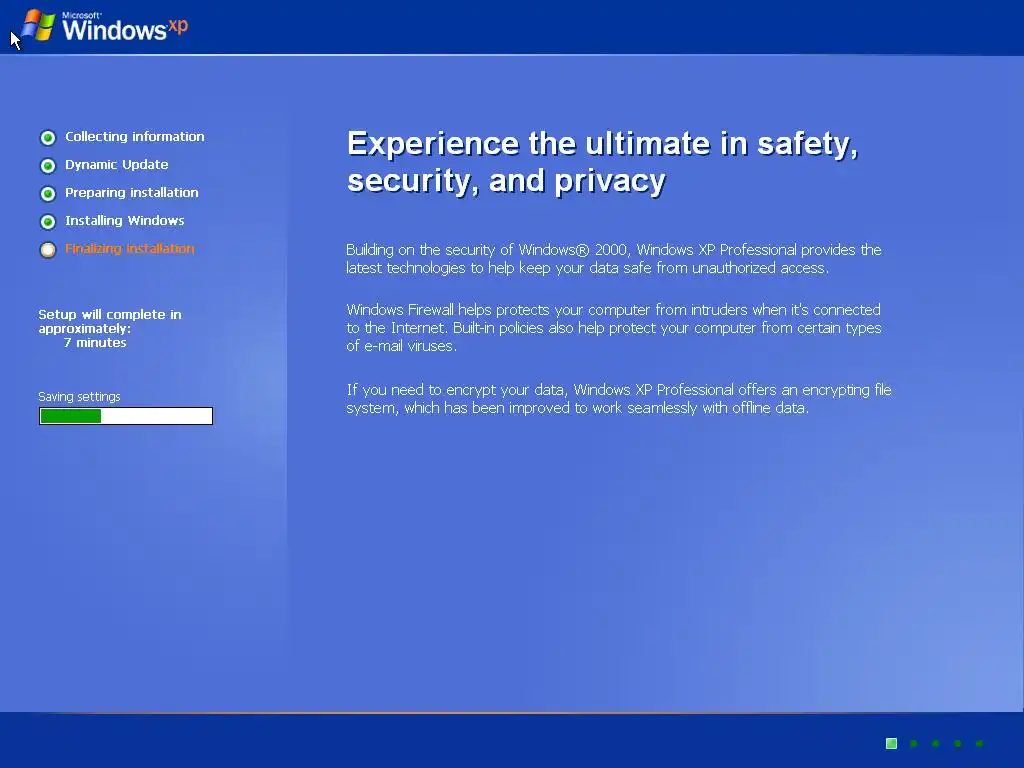Image resolution: width=1024 pixels, height=768 pixels.
Task: Click the 'Preparing installation' step text
Action: 131,193
